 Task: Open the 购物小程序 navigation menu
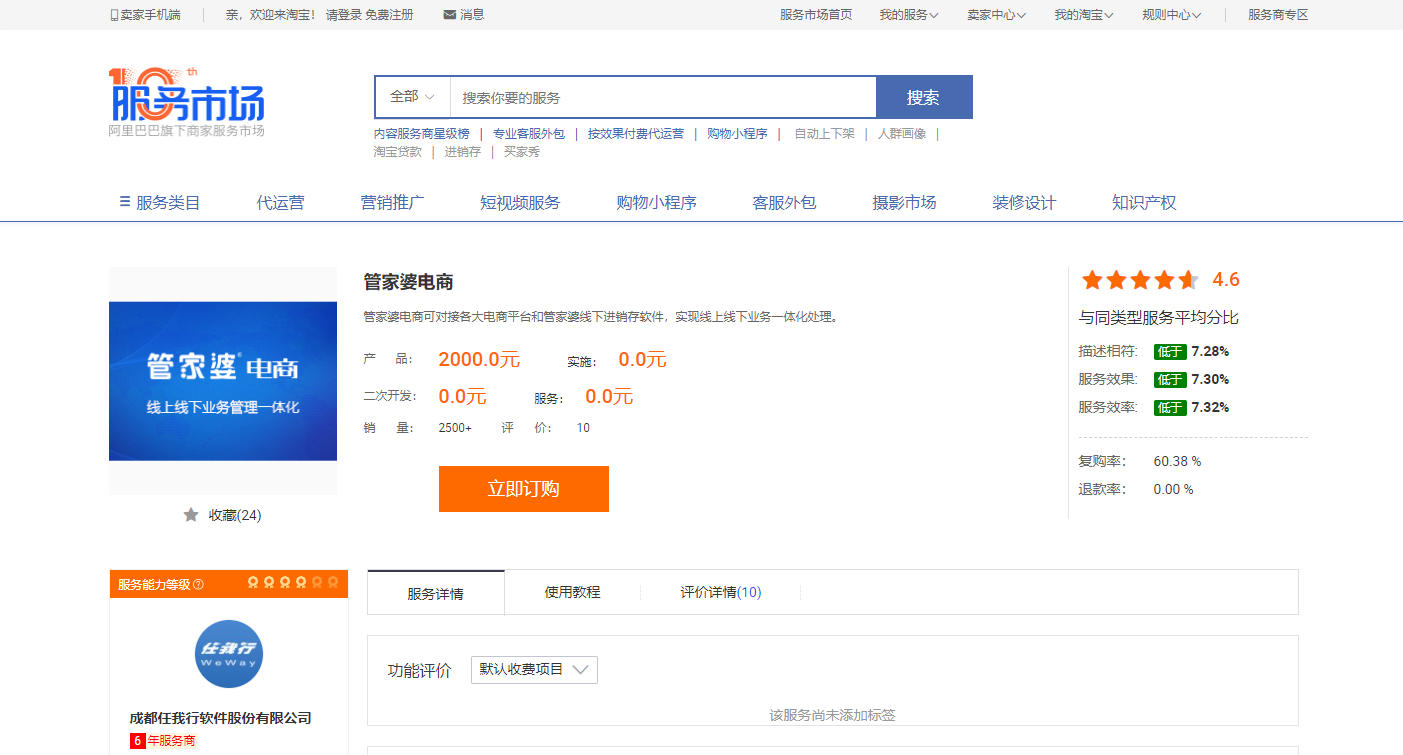tap(656, 203)
